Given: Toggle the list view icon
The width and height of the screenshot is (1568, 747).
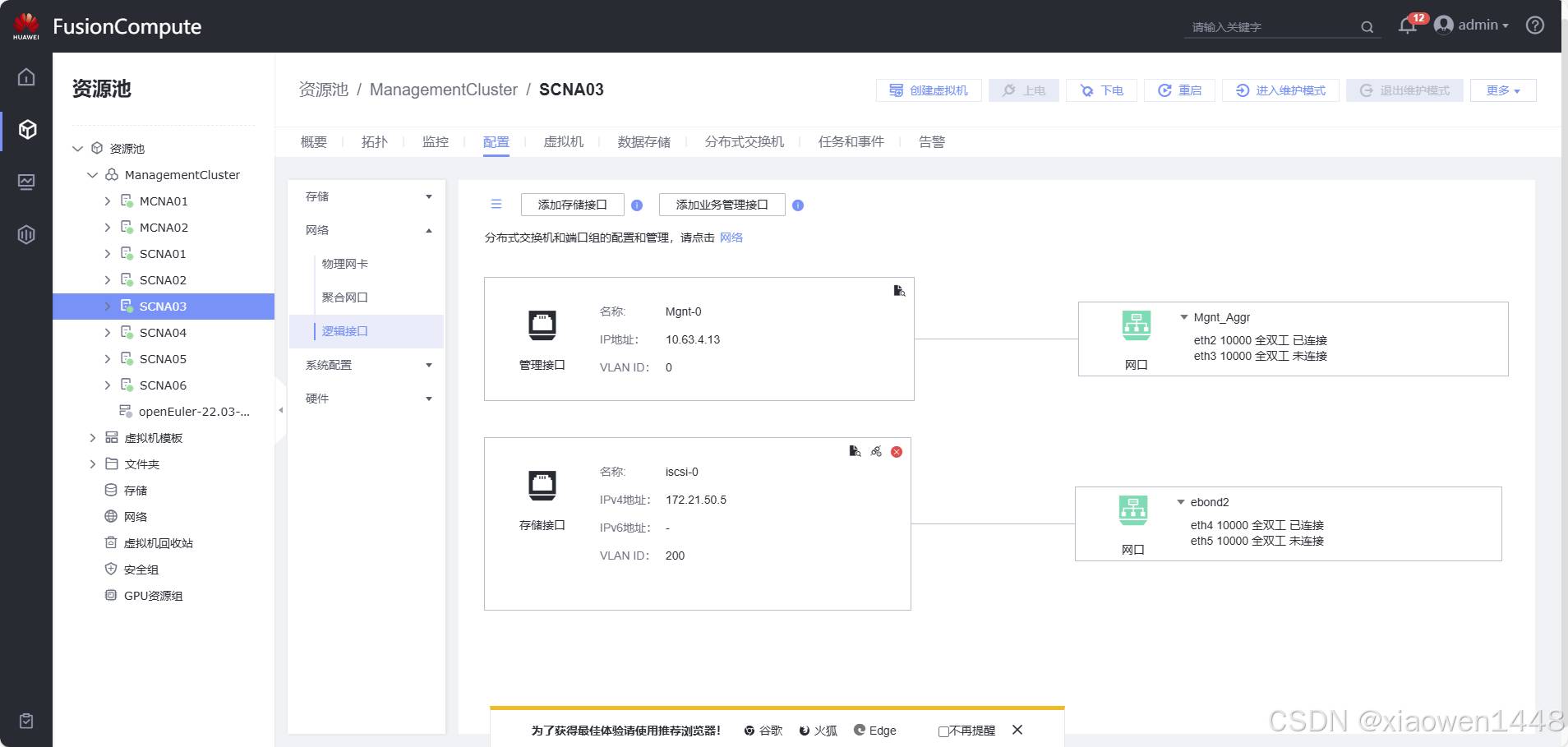Looking at the screenshot, I should (496, 204).
